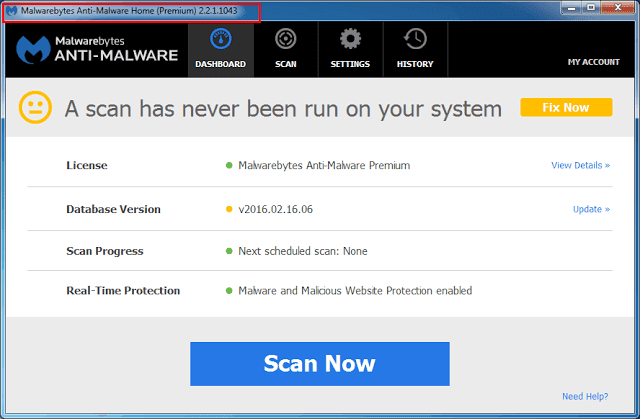Click the Scan target icon

[x=285, y=39]
